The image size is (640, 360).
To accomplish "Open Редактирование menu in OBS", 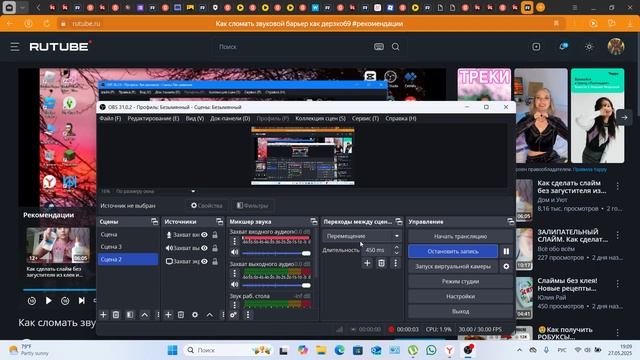I will (153, 118).
